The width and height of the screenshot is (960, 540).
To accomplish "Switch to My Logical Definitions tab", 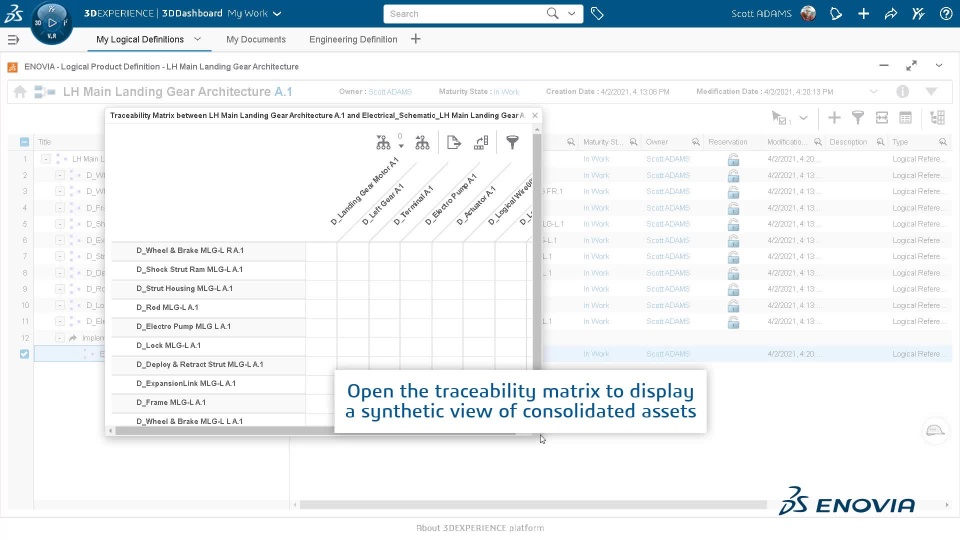I will [140, 39].
